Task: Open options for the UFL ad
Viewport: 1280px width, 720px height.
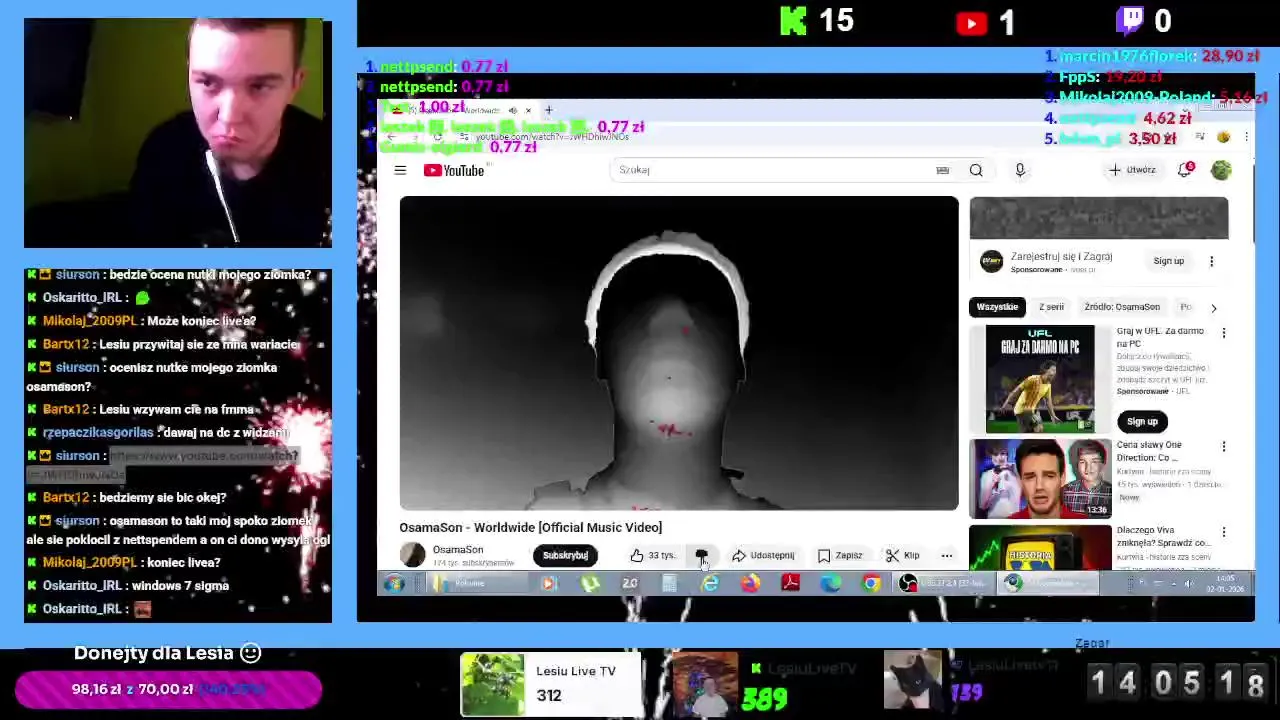Action: [1223, 333]
